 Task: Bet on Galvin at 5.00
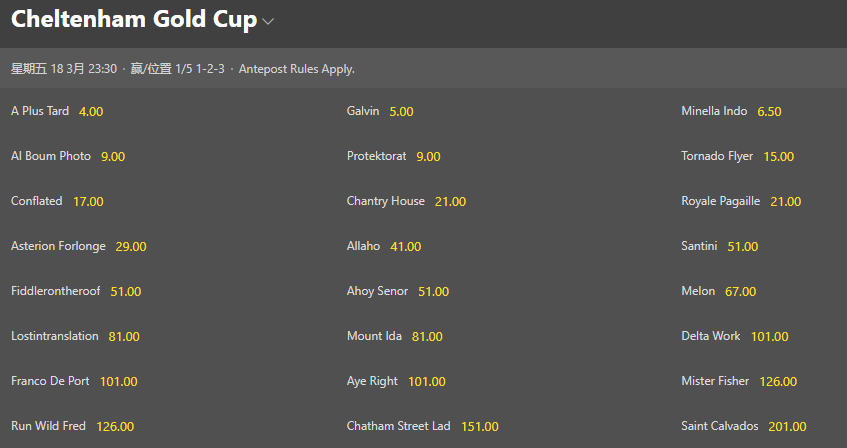(x=401, y=111)
